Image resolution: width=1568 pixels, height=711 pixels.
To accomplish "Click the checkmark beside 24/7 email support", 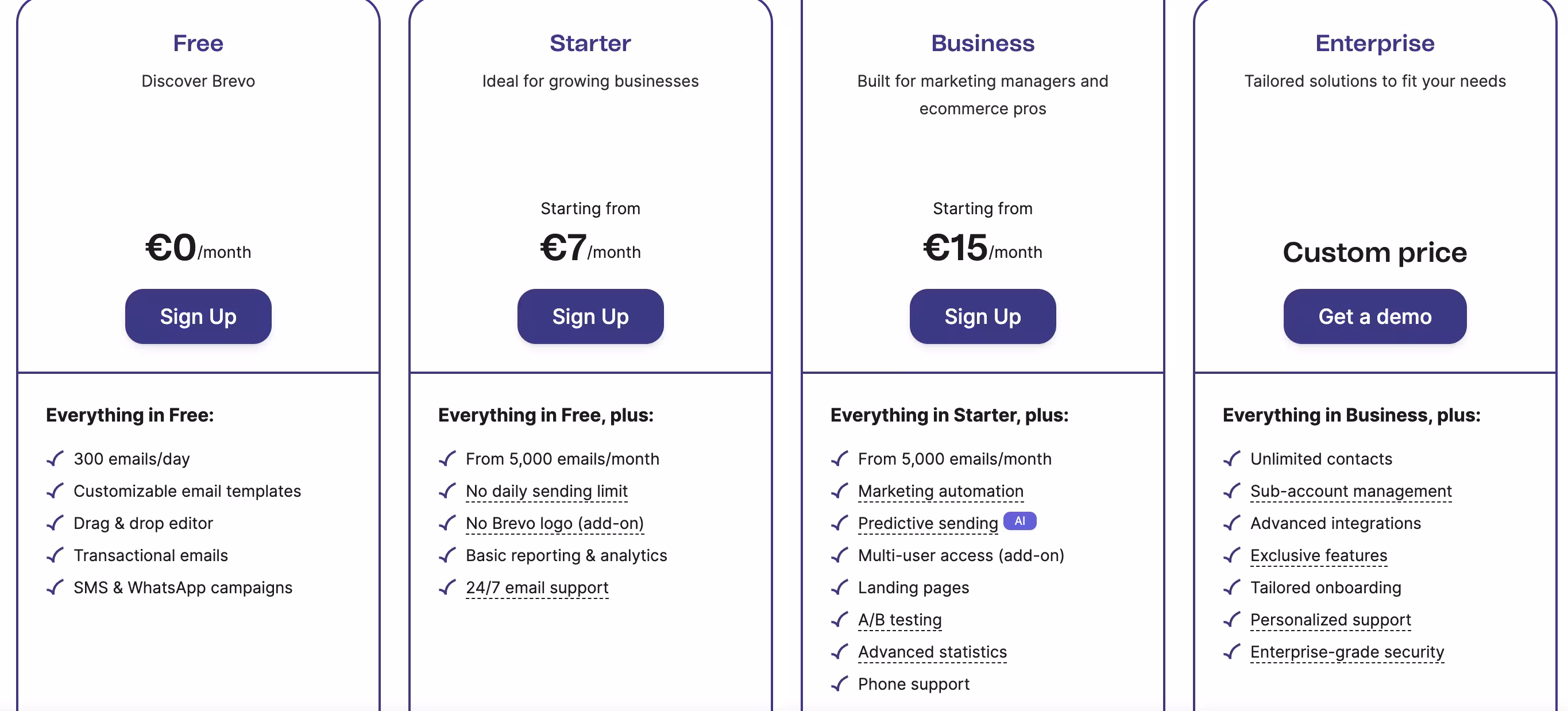I will 447,588.
